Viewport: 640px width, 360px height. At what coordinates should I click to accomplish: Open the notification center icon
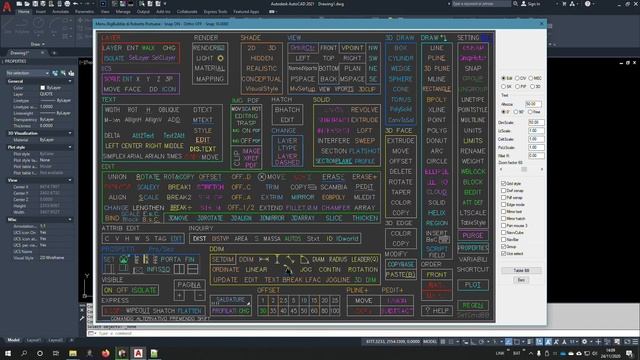[x=629, y=353]
